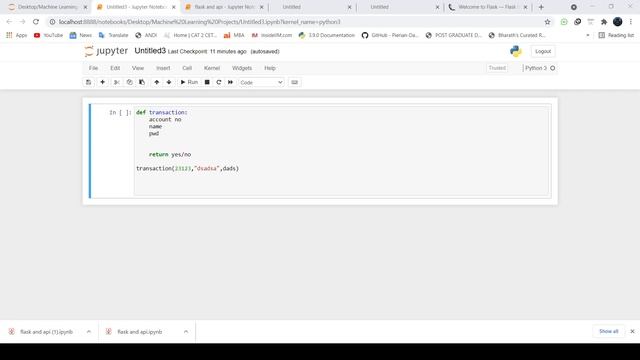Click the kernel idle circle indicator

(x=553, y=68)
